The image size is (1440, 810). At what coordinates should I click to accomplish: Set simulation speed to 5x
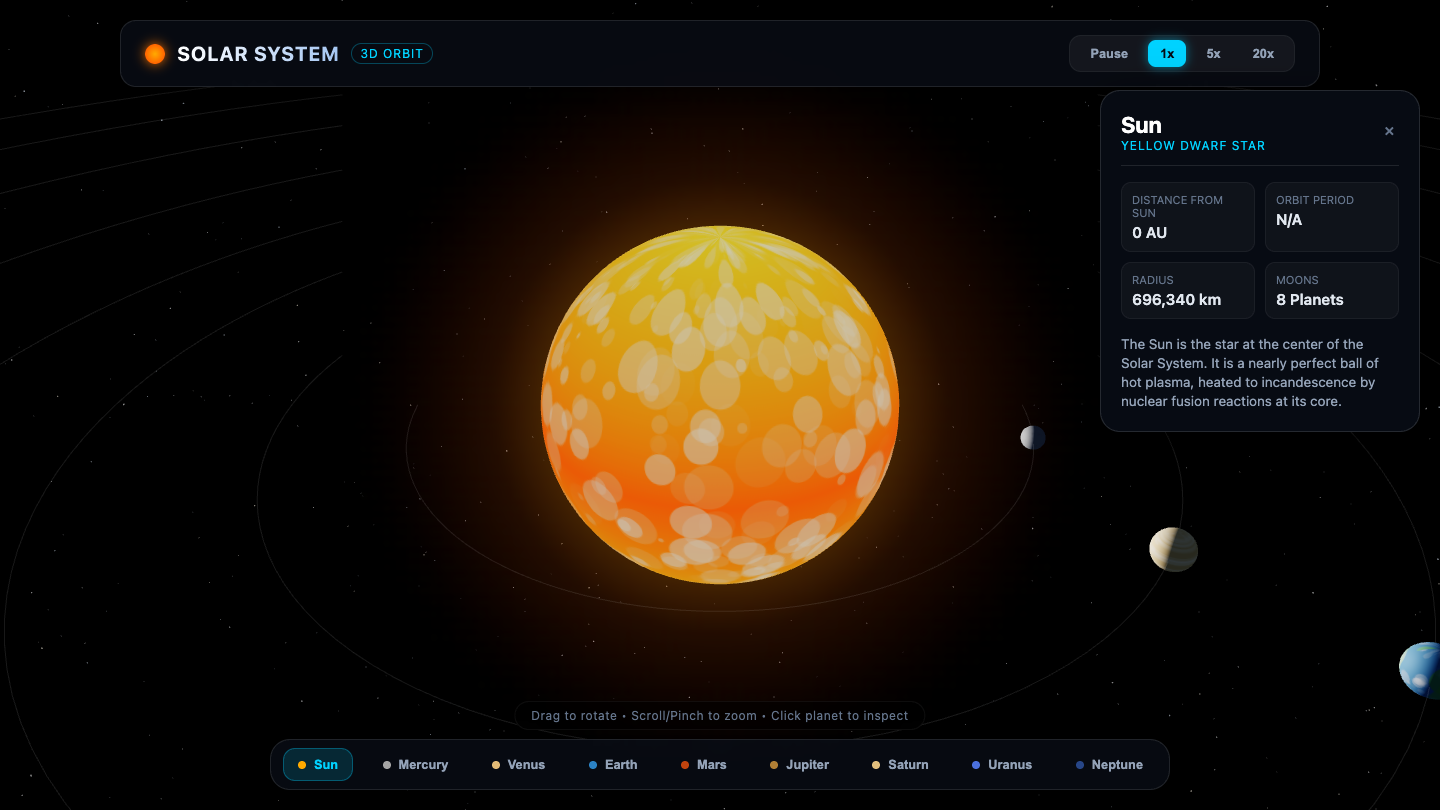pos(1213,54)
